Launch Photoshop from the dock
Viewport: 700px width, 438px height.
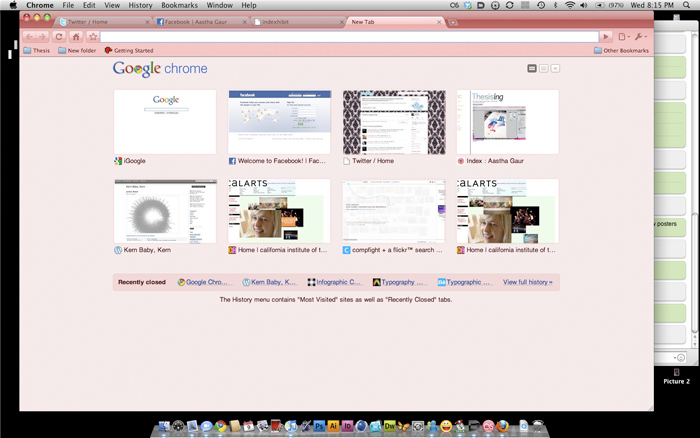[x=319, y=426]
